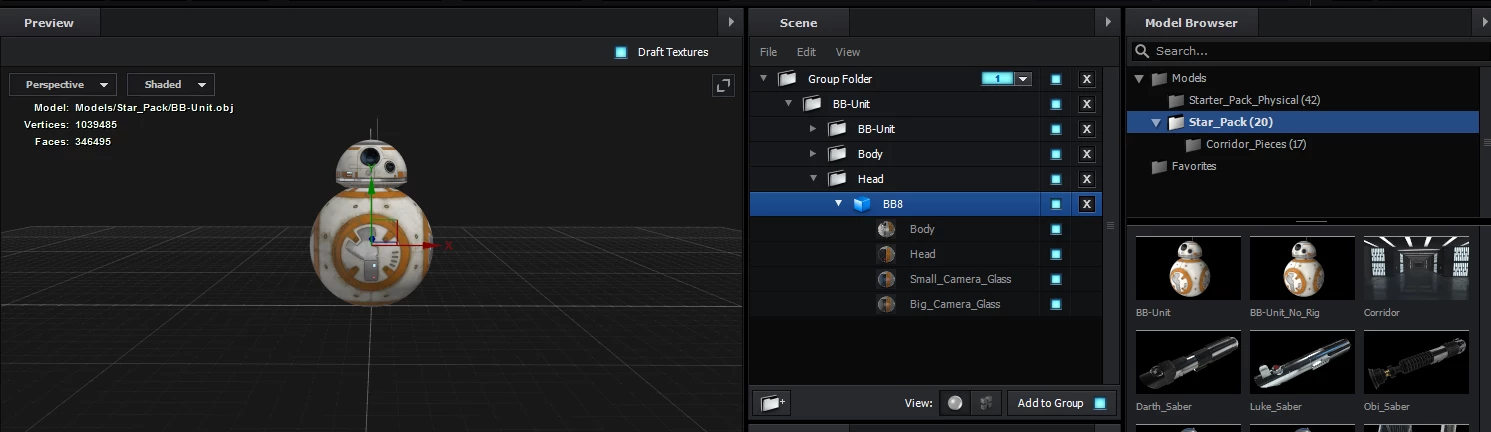Select the Head material sphere icon
Image resolution: width=1491 pixels, height=432 pixels.
[886, 254]
